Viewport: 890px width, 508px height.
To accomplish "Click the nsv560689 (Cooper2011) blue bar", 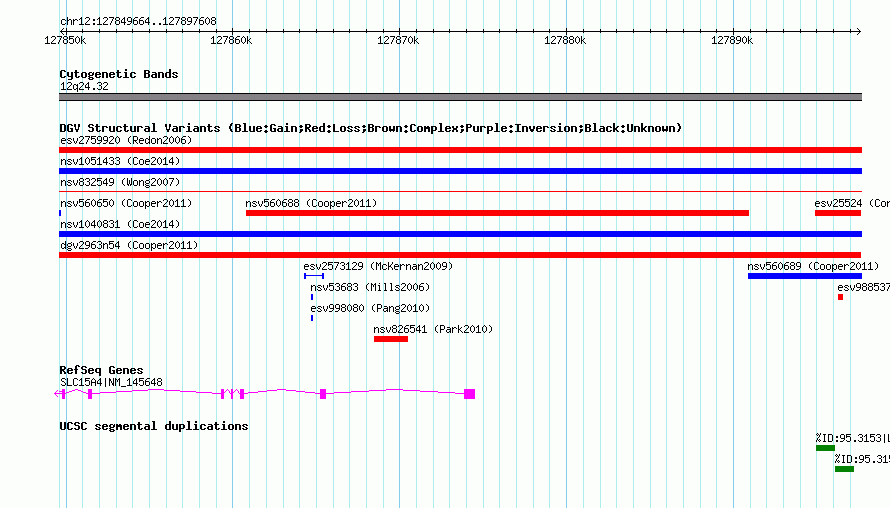I will click(805, 276).
